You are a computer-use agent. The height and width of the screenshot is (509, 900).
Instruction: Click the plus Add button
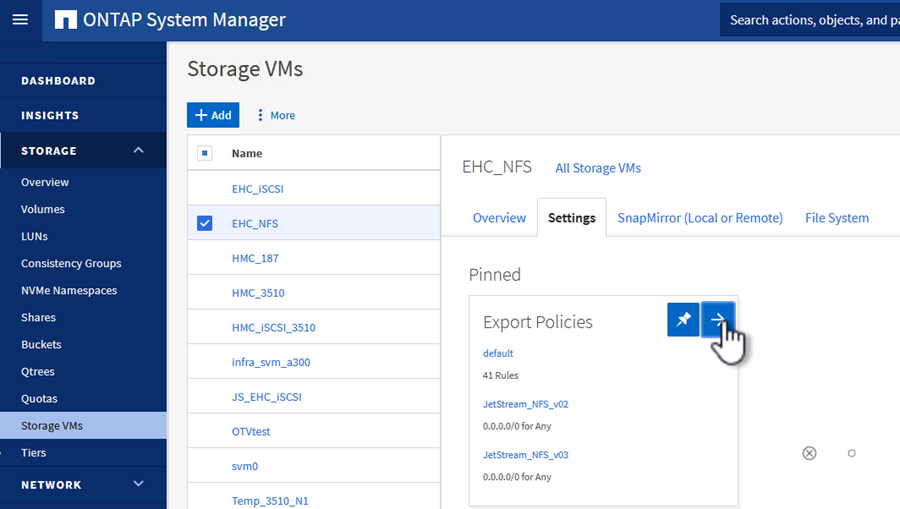click(x=213, y=115)
